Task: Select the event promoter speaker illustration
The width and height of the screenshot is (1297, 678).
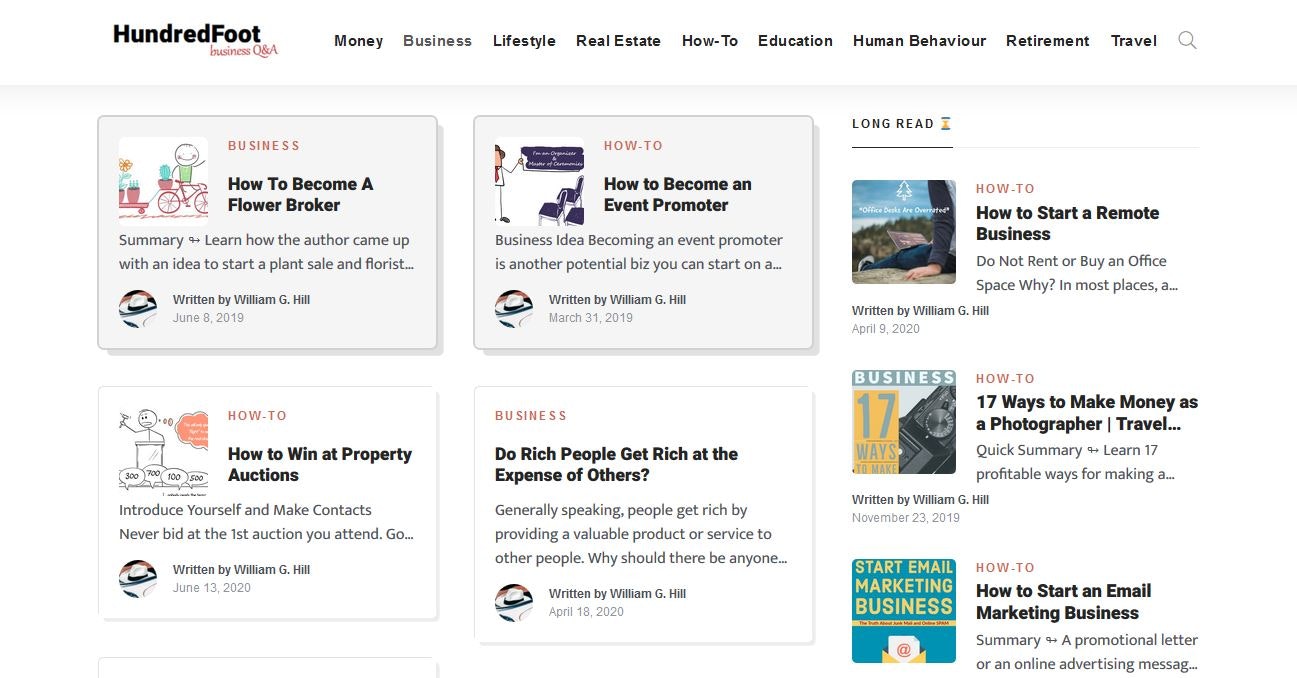Action: (x=538, y=178)
